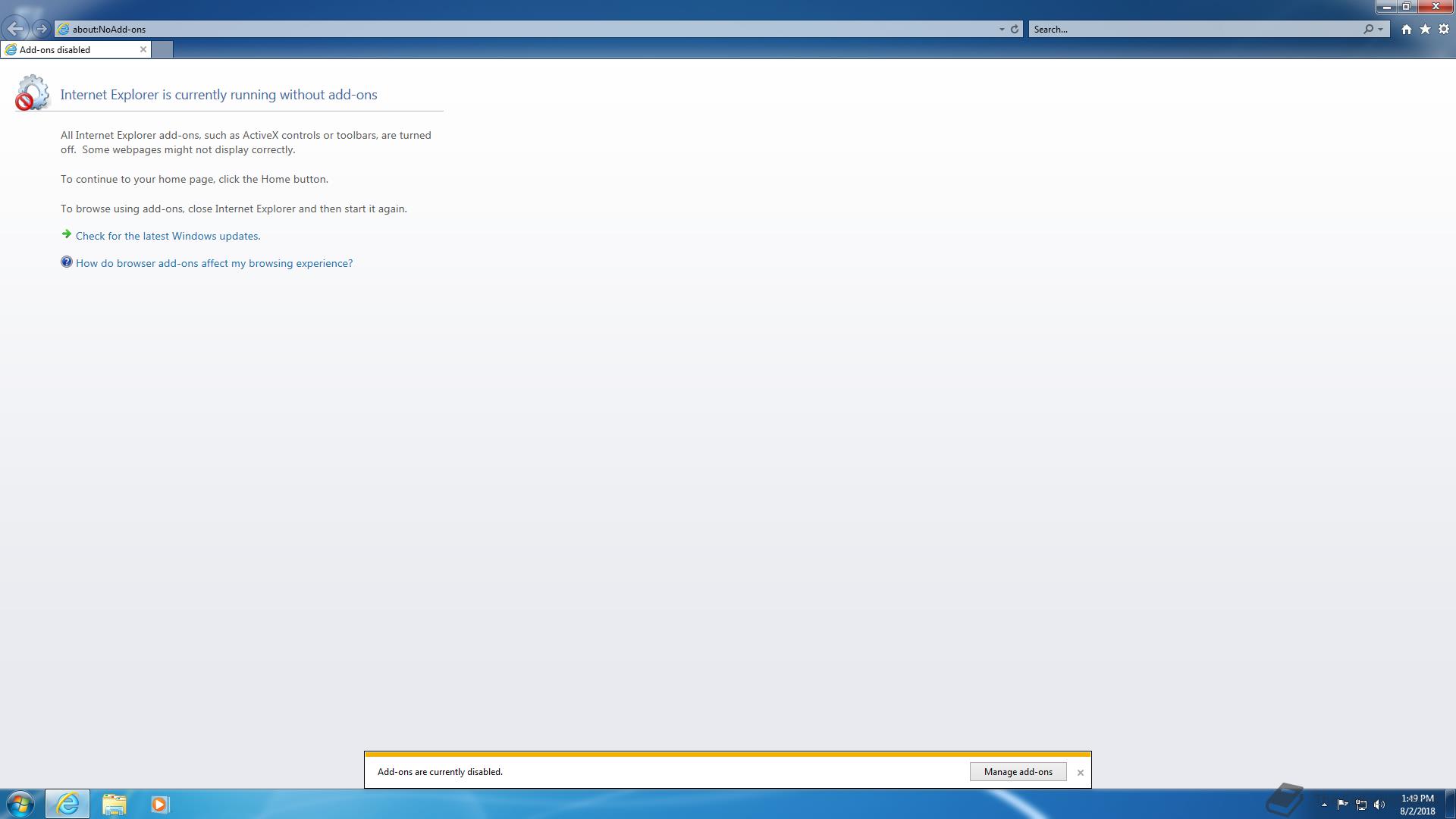Open Check for the latest Windows updates link
This screenshot has height=819, width=1456.
coord(168,236)
